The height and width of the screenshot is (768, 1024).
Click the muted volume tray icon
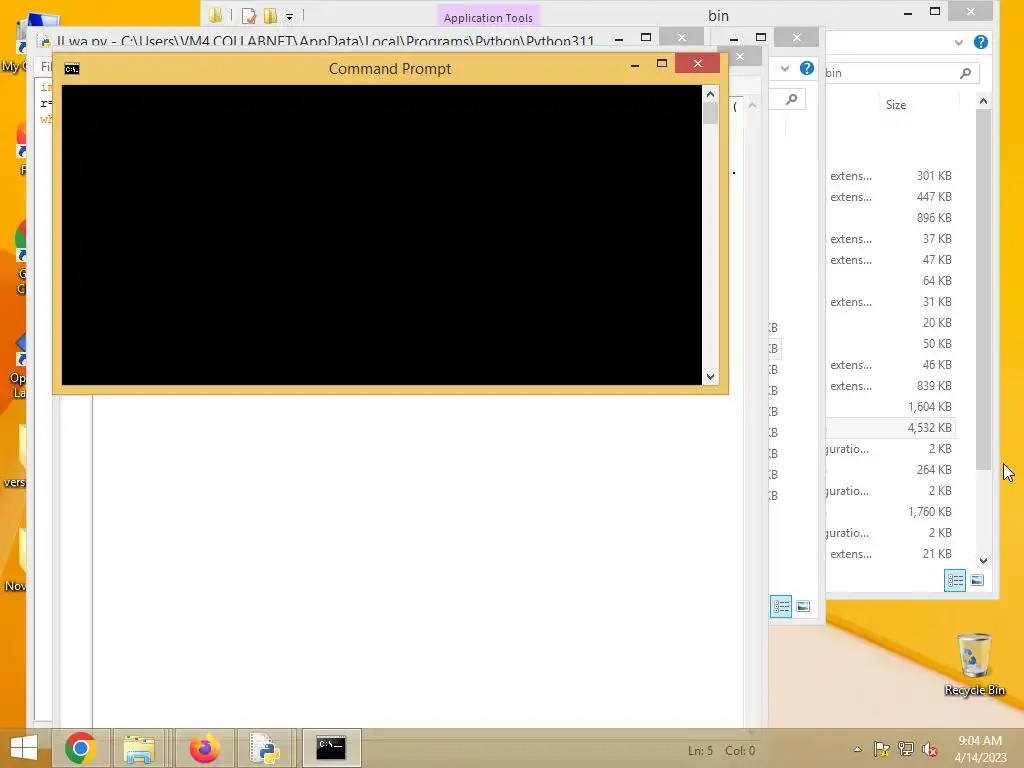(930, 749)
